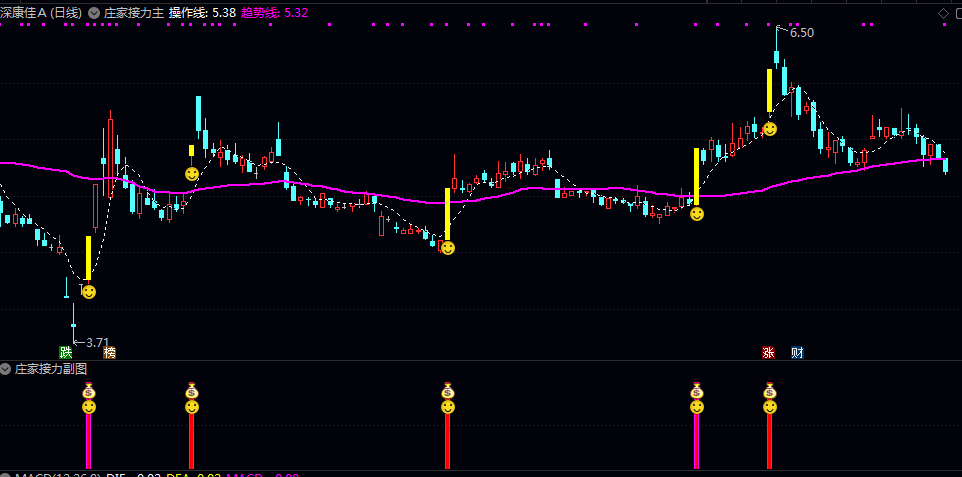This screenshot has height=477, width=962.
Task: Click the cyan candlestick at the 3.71 low
Action: (74, 325)
